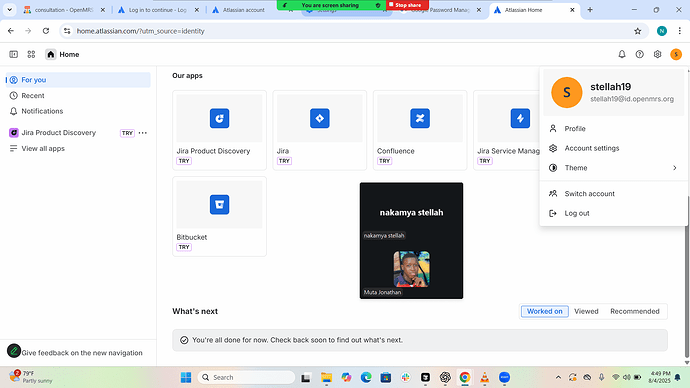Launch VLC from the taskbar

(484, 377)
